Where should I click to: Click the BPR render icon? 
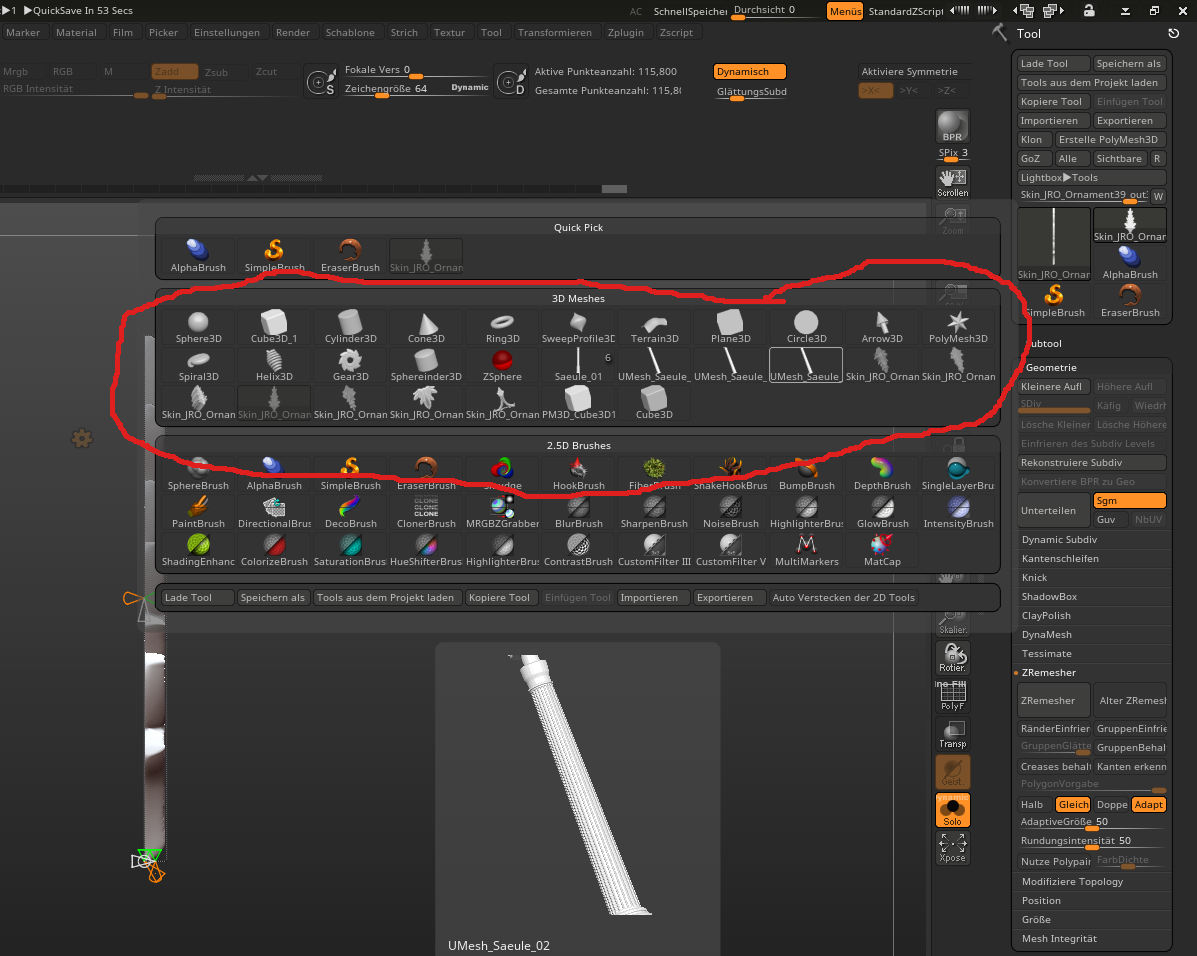[952, 127]
